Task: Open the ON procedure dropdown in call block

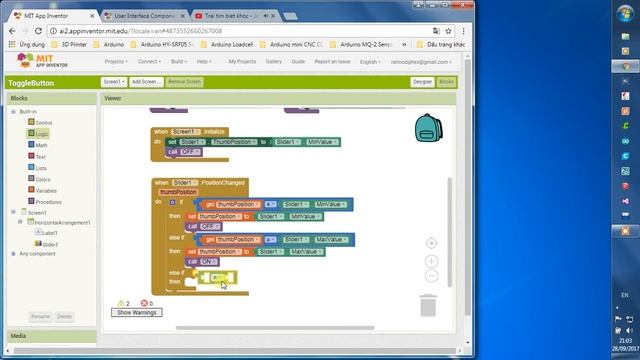Action: pos(209,262)
